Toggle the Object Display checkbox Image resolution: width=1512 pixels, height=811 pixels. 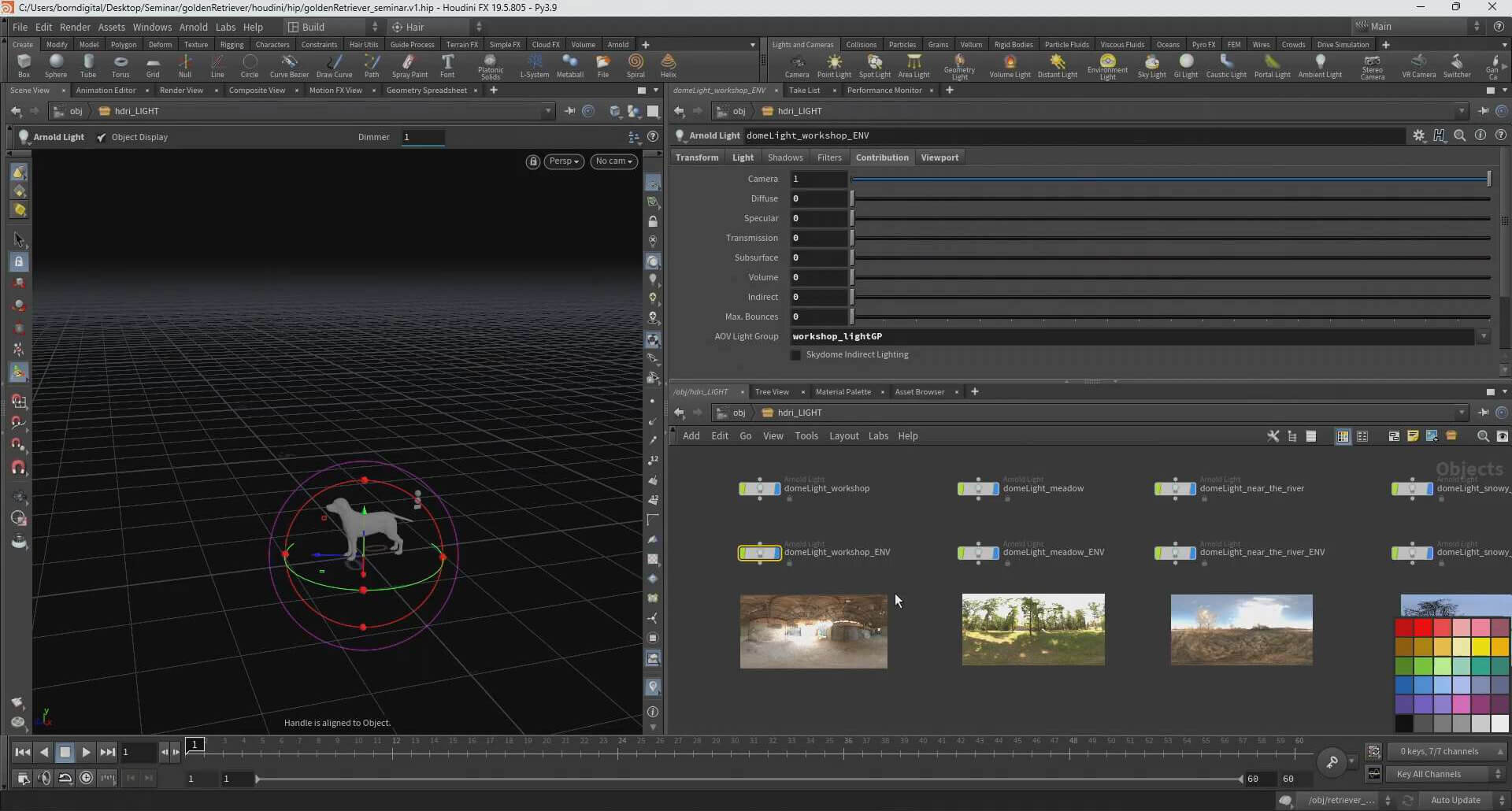[x=102, y=137]
